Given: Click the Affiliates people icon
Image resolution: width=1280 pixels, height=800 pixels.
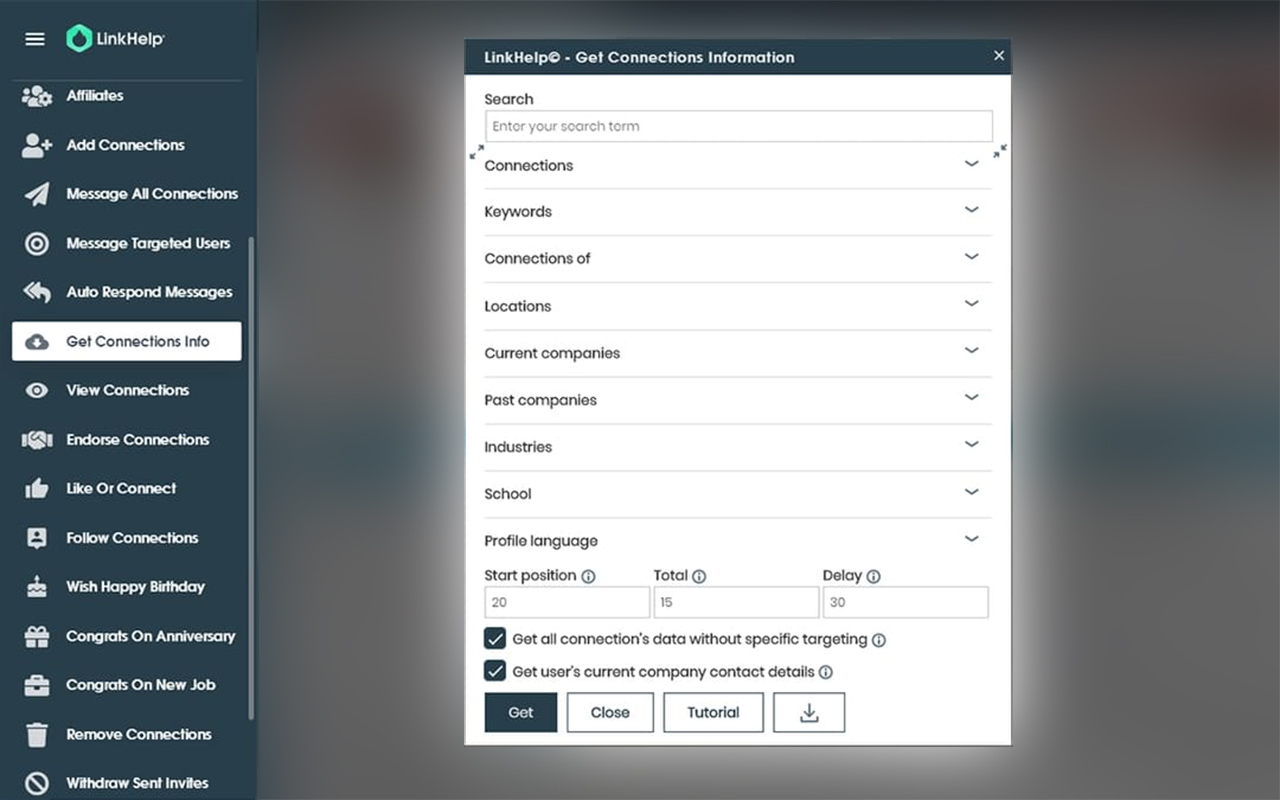Looking at the screenshot, I should click(x=37, y=96).
